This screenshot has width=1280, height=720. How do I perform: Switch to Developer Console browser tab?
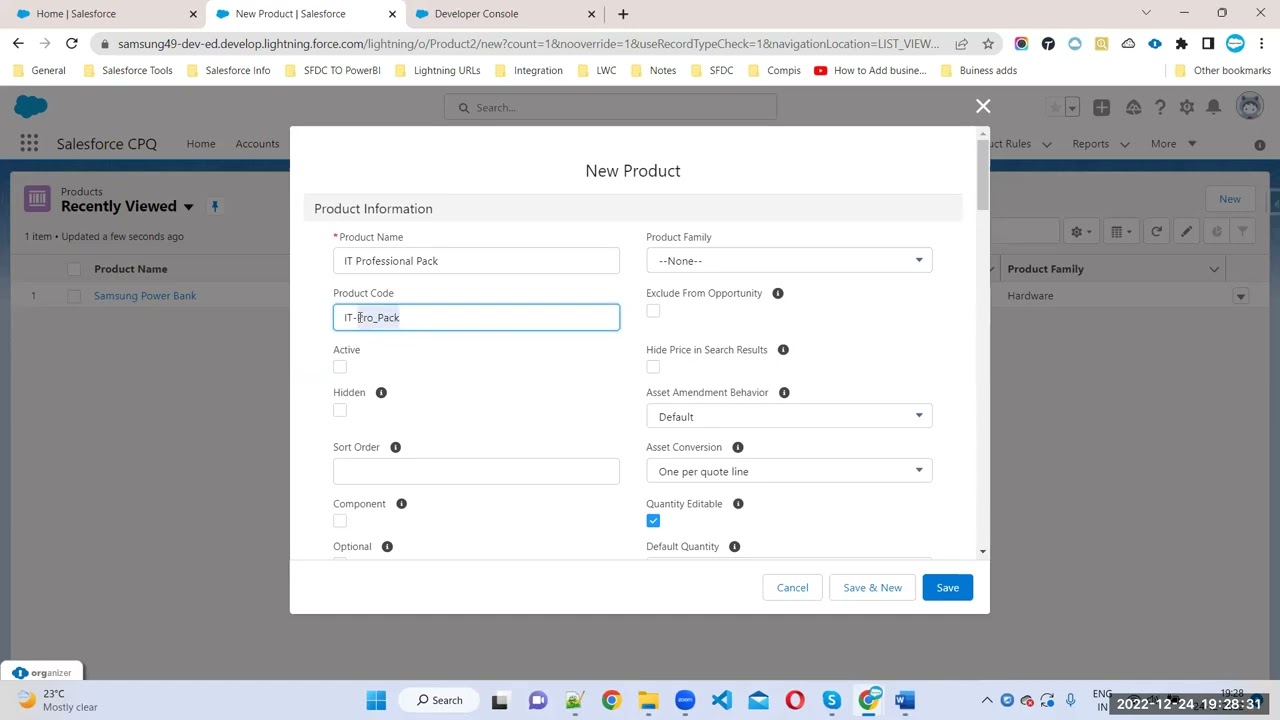[504, 14]
